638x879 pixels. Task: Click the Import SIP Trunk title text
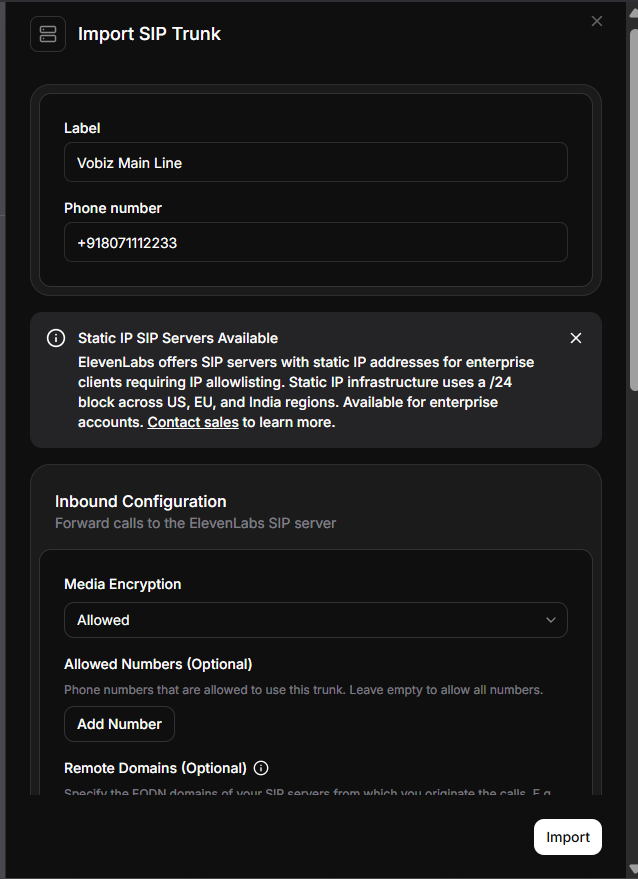pos(149,34)
